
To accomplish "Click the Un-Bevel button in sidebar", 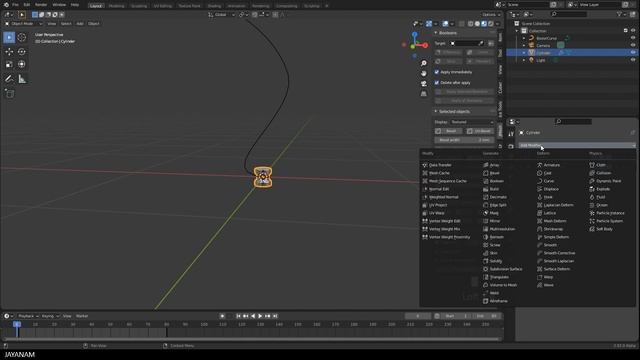I will pos(480,131).
